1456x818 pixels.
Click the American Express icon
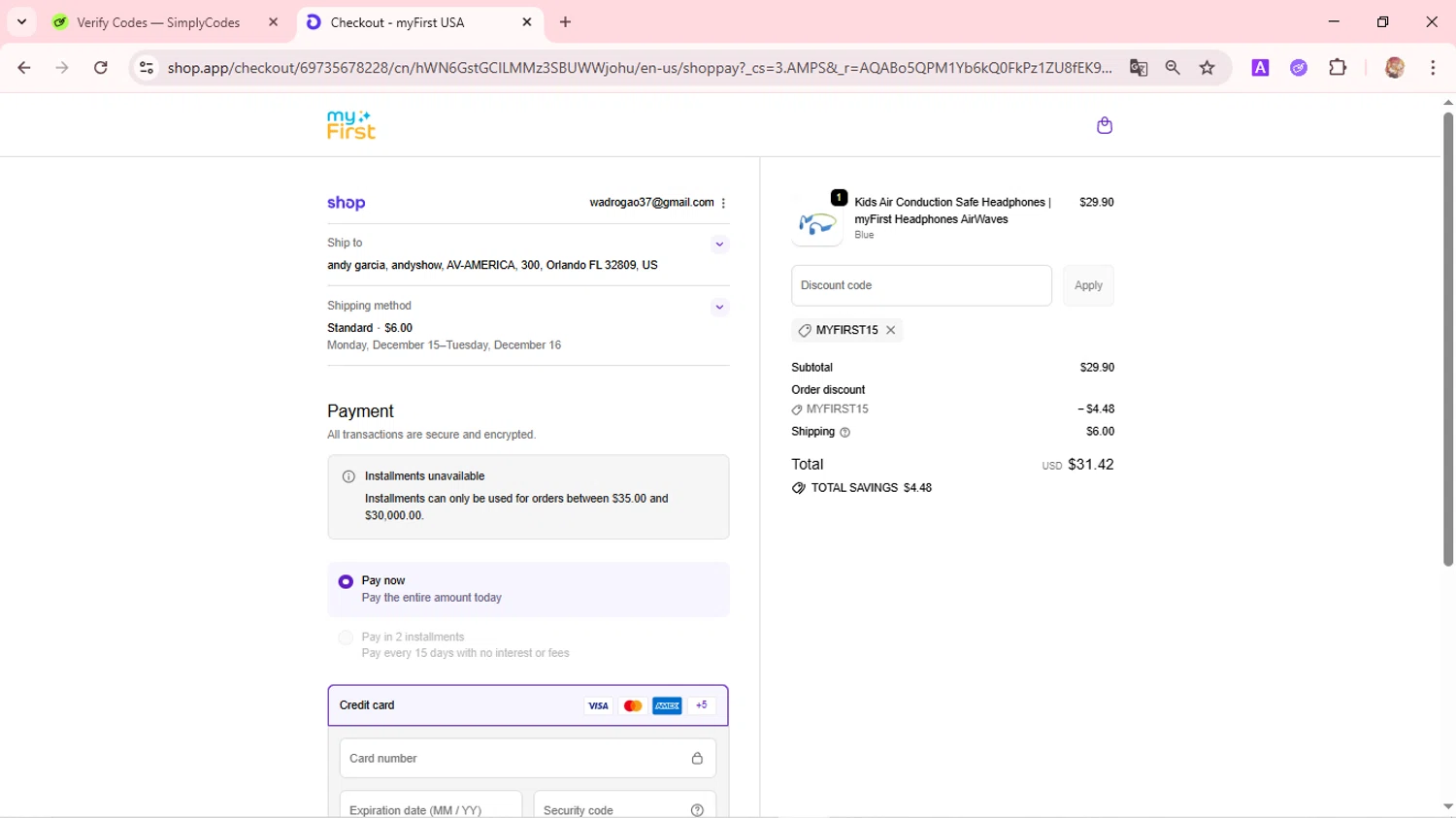(x=667, y=705)
